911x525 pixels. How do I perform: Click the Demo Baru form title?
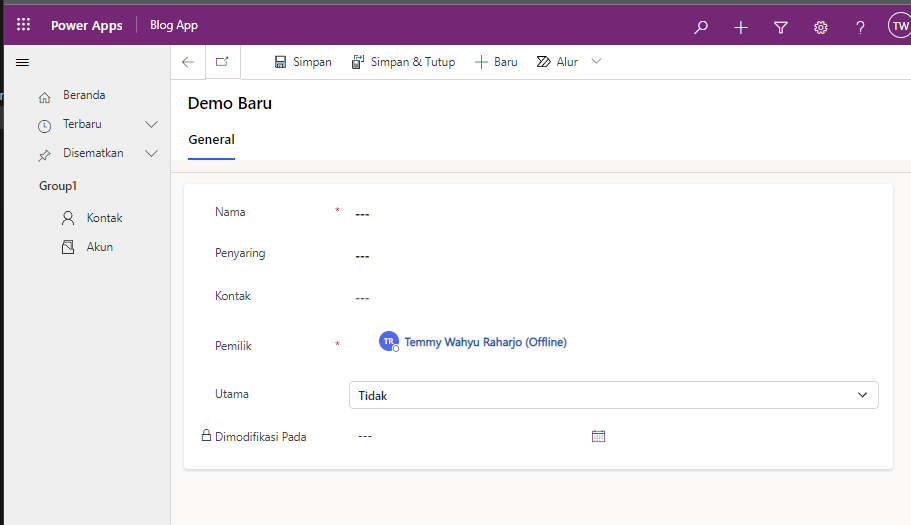pos(229,103)
